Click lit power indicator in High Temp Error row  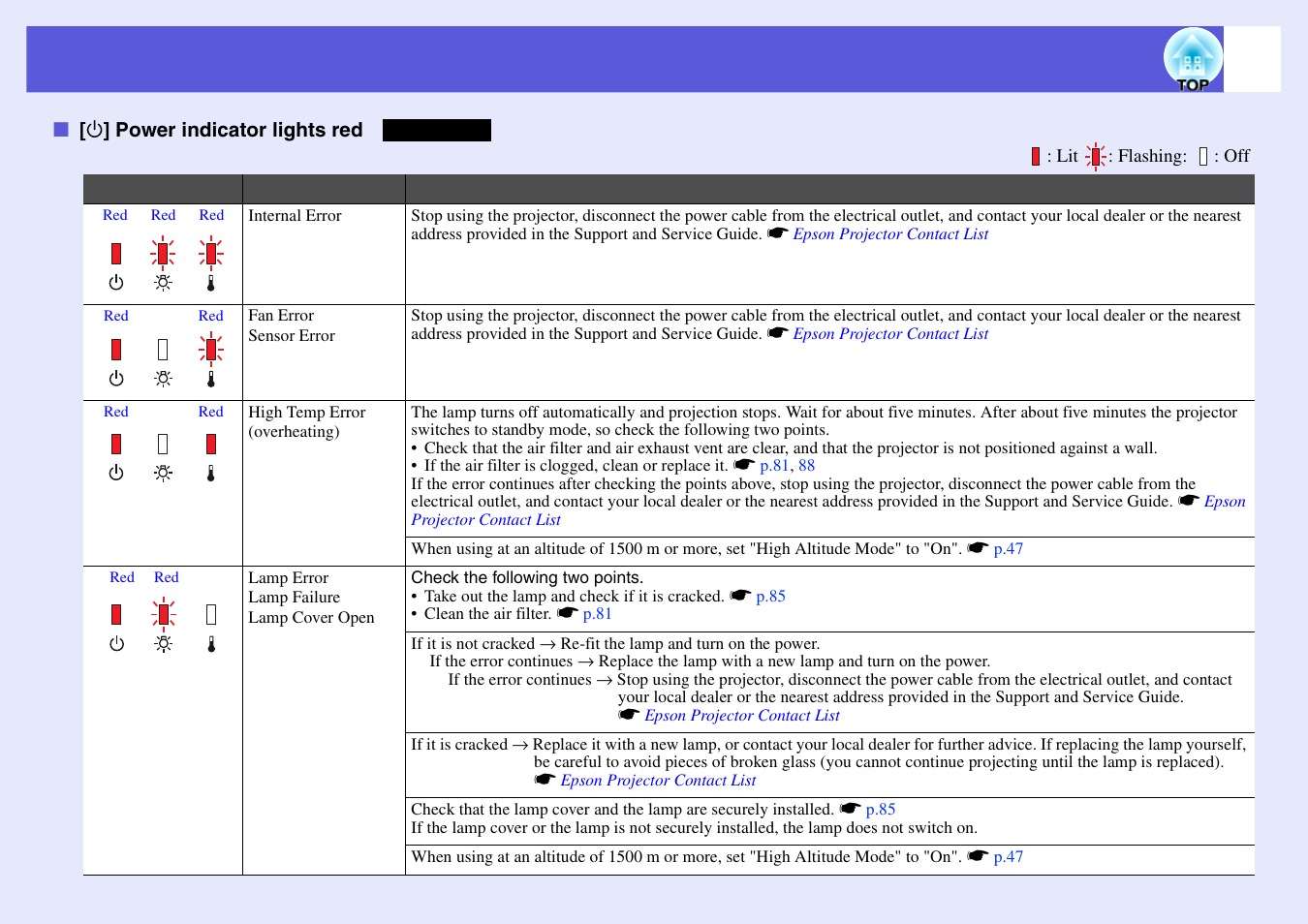tap(116, 444)
